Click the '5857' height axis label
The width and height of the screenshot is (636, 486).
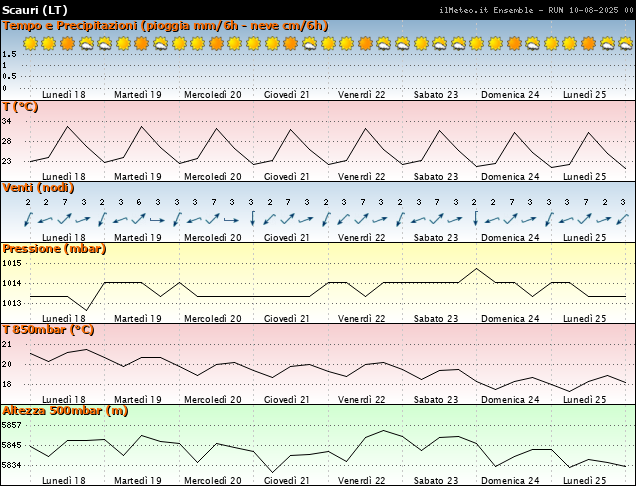11,425
